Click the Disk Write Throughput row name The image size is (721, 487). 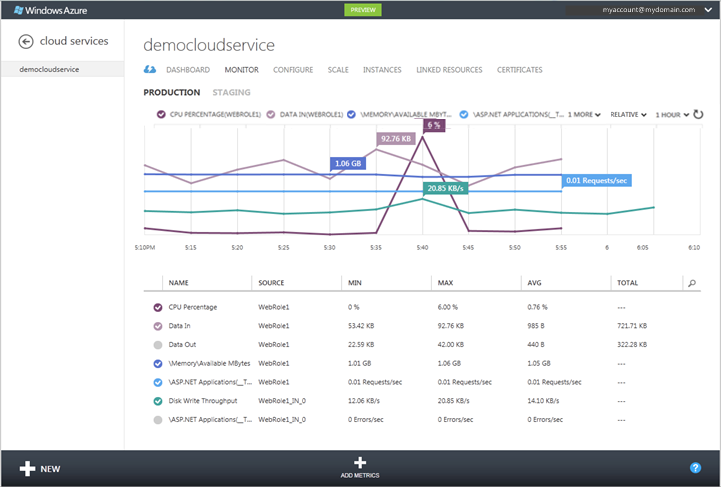[203, 401]
